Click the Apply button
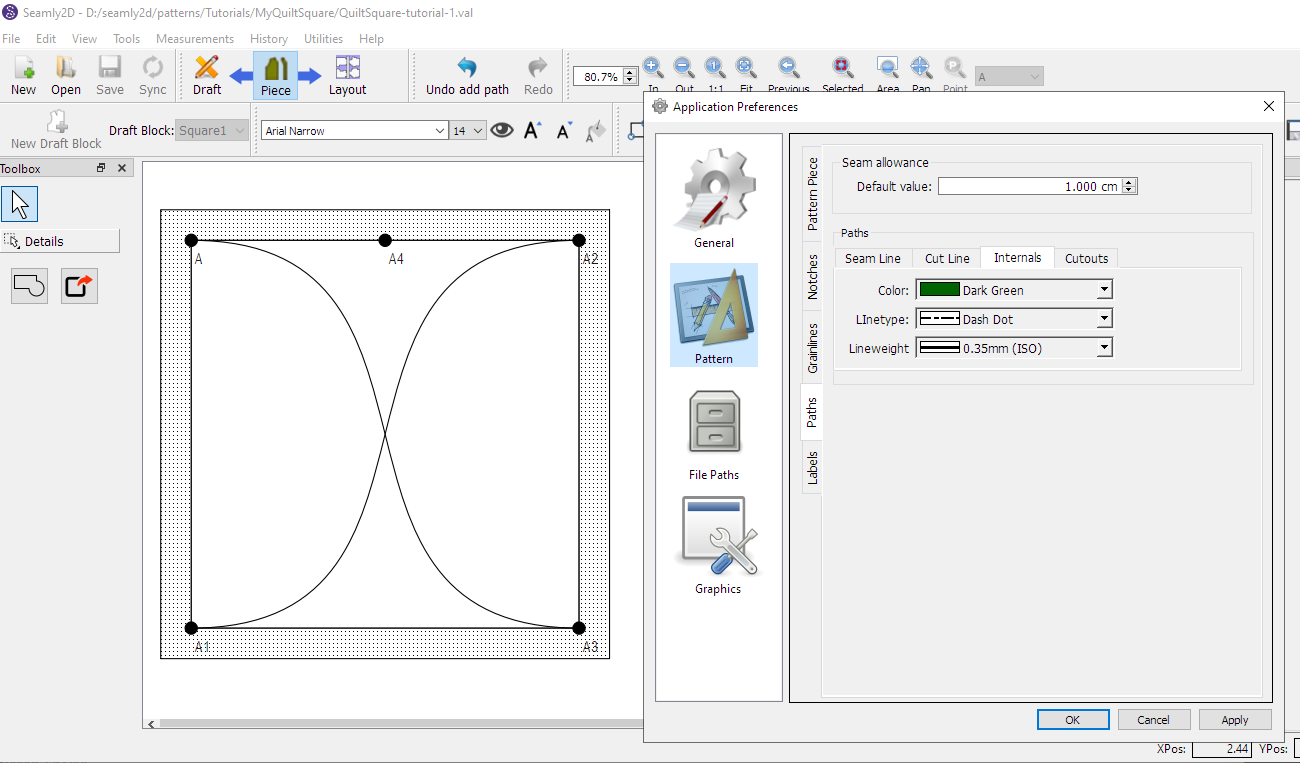This screenshot has height=763, width=1300. 1234,719
